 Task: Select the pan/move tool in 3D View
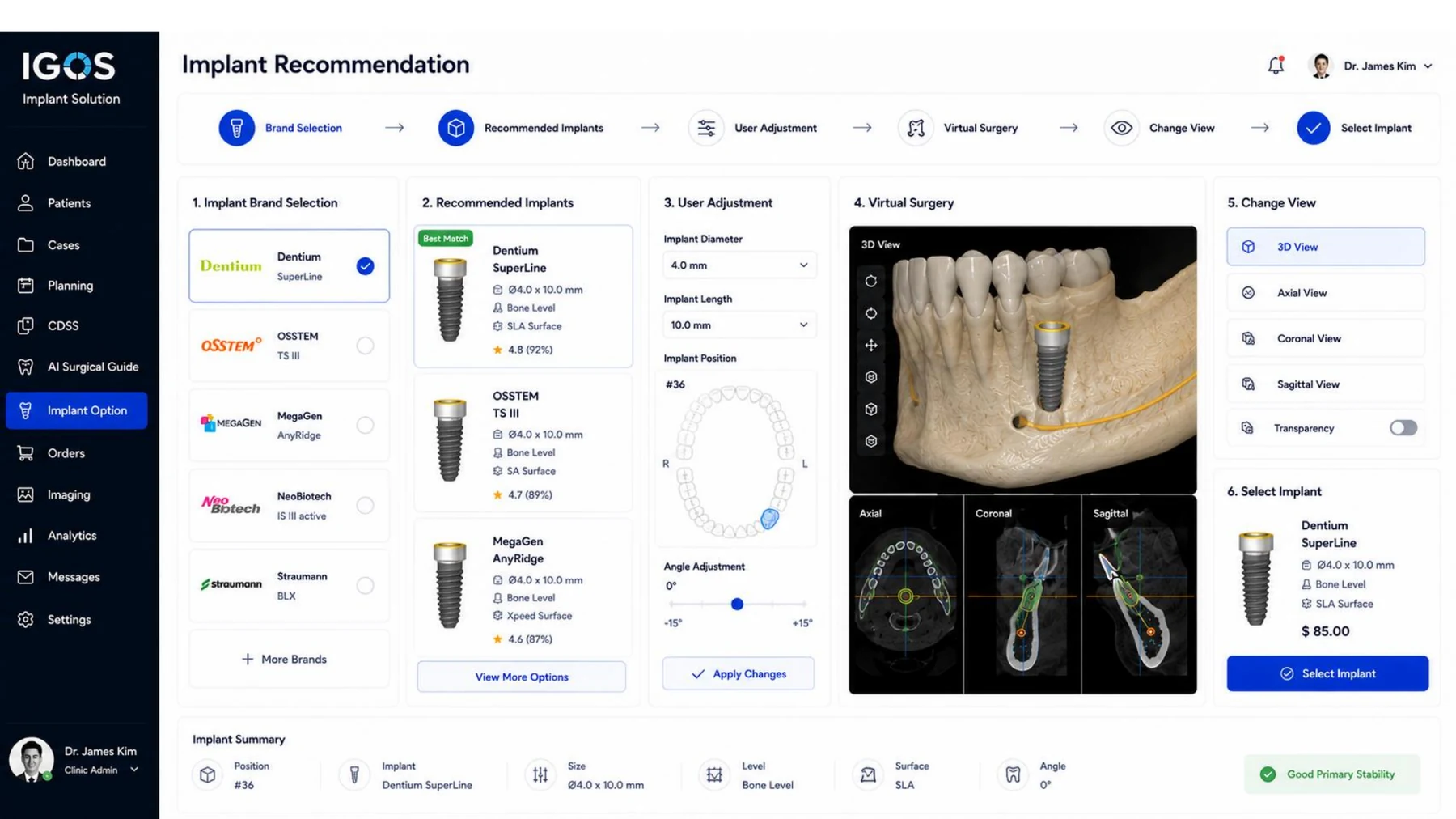pos(871,346)
